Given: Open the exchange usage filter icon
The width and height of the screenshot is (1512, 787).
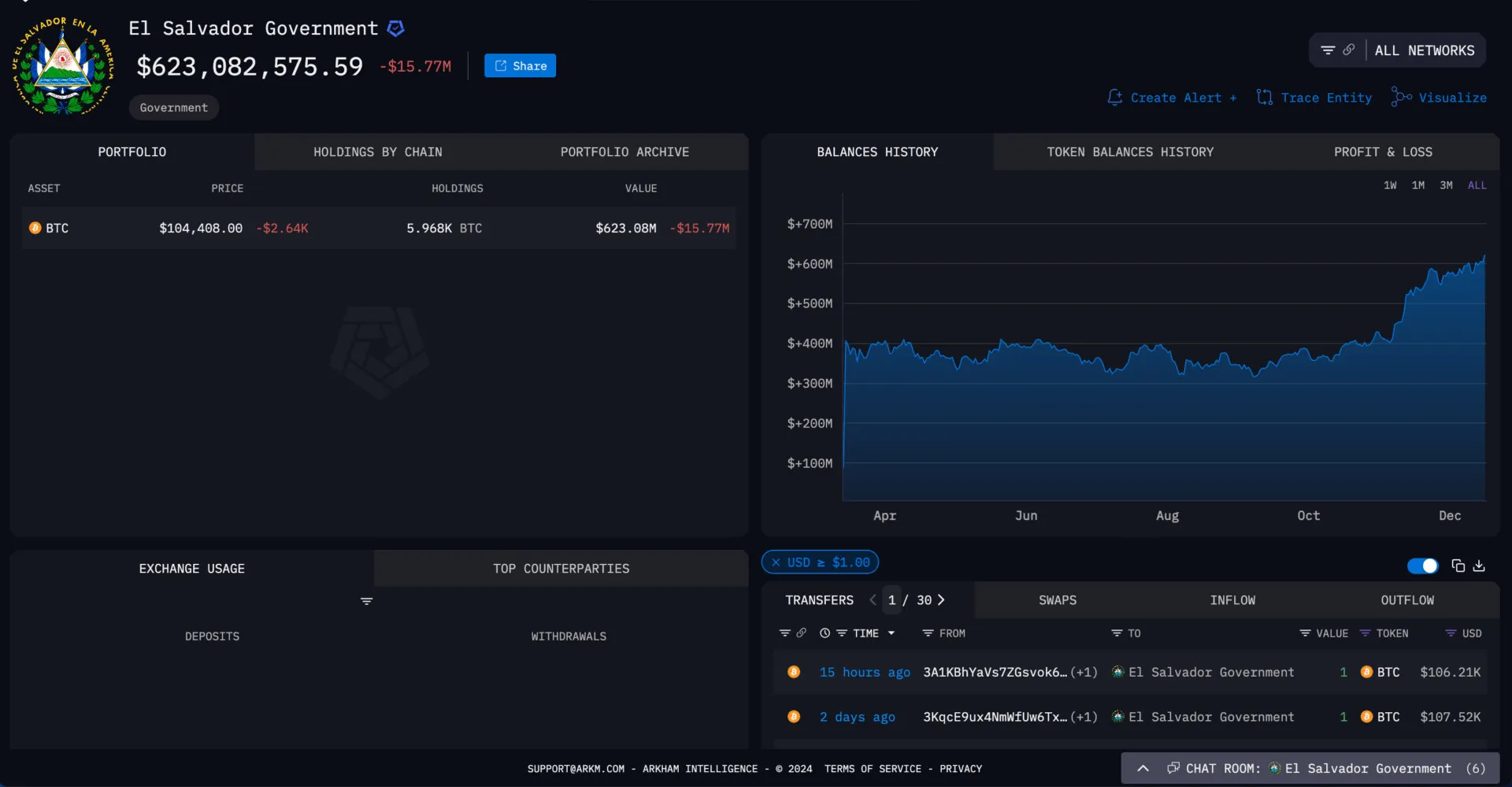Looking at the screenshot, I should 366,601.
